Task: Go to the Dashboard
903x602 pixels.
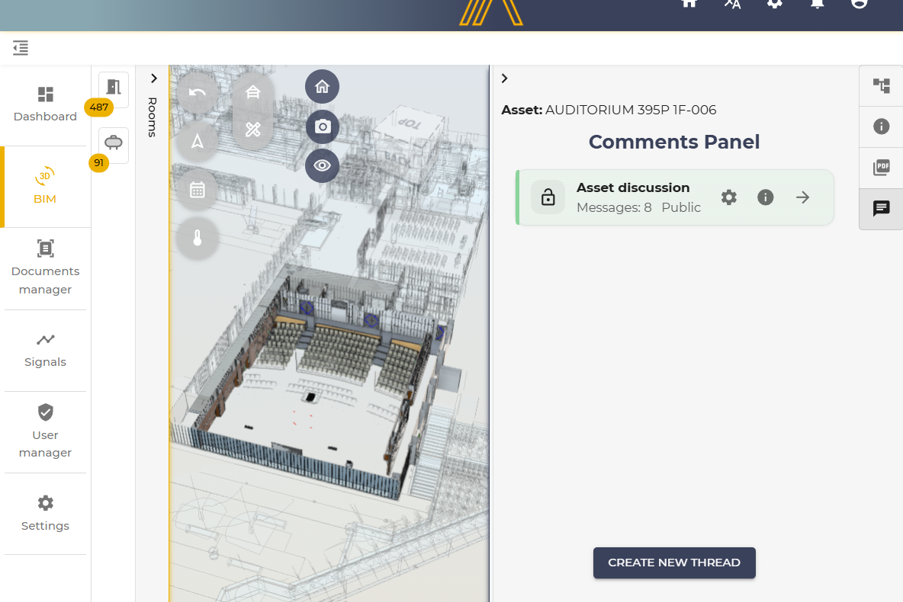Action: tap(45, 103)
